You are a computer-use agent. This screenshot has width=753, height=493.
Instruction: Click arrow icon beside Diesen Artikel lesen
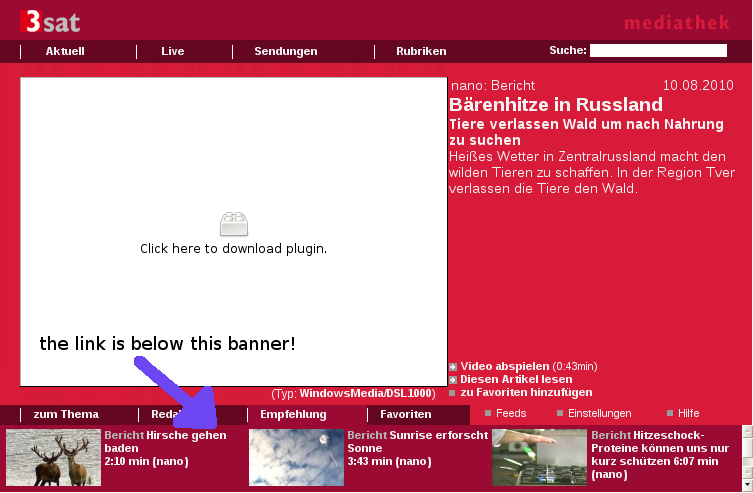point(453,380)
